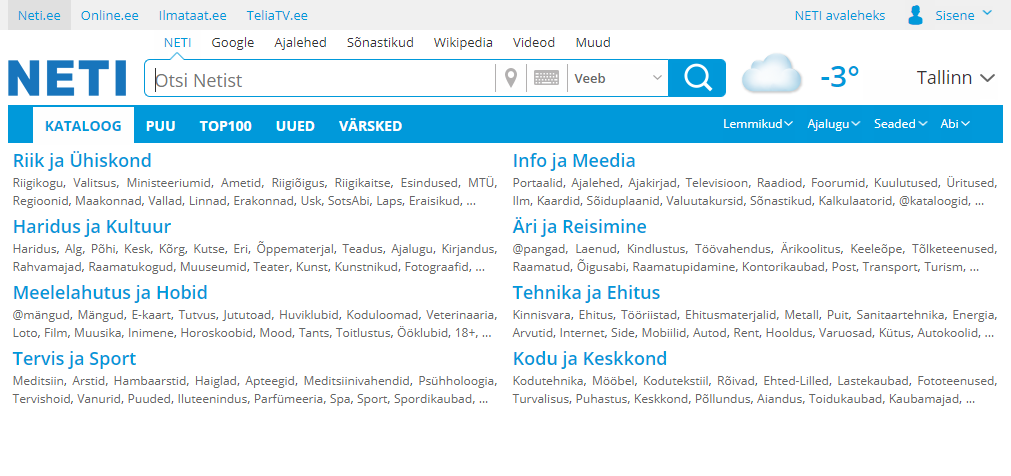Expand the Tallinn city selector
Screen dimensions: 1011x476
956,78
